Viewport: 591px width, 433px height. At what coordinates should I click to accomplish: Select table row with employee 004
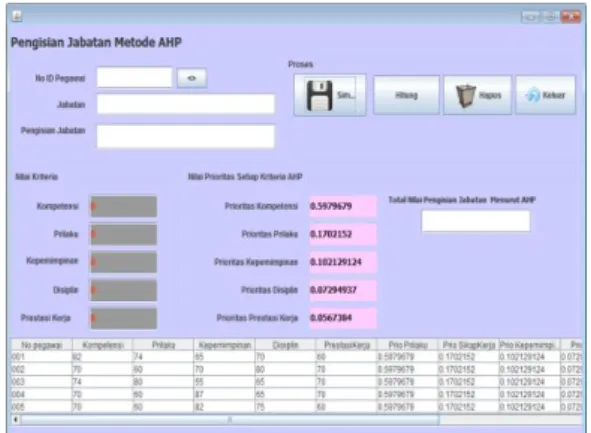(x=296, y=394)
